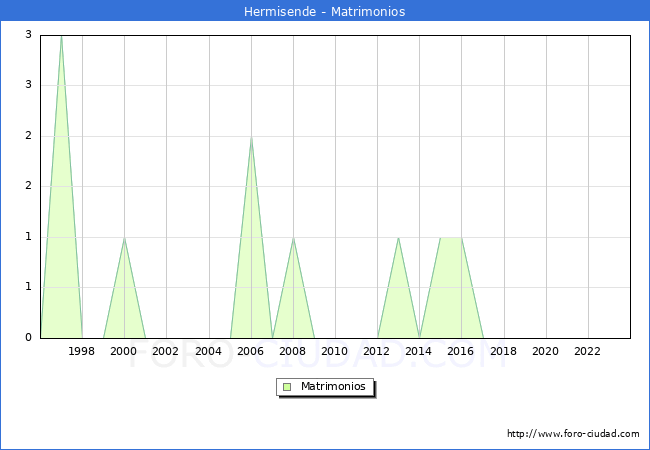The height and width of the screenshot is (450, 650).
Task: Click the chart title Hermisende - Matrimonios
Action: click(x=325, y=11)
